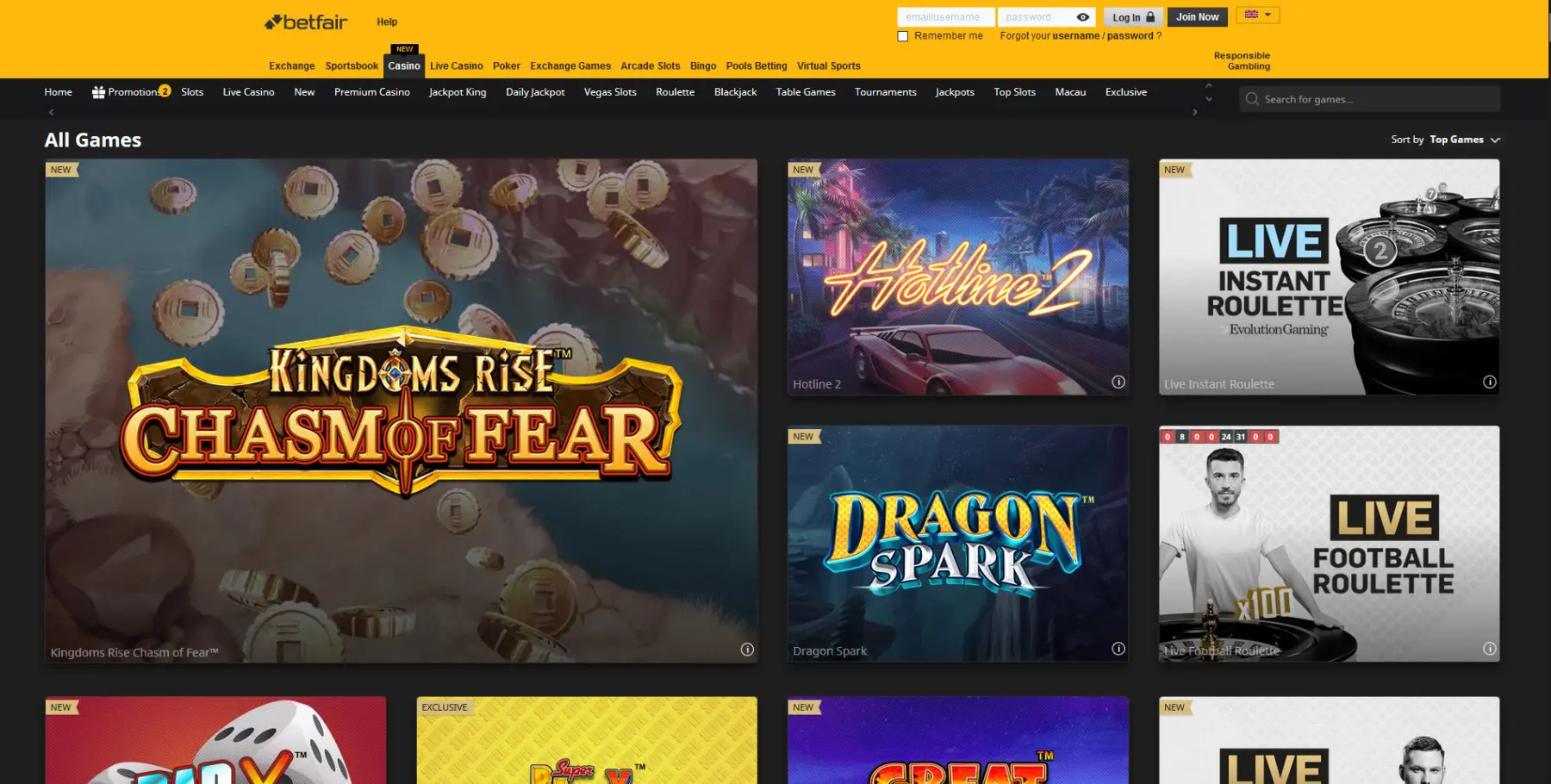Open the language flag dropdown
Screen dimensions: 1551x784
pyautogui.click(x=1258, y=15)
